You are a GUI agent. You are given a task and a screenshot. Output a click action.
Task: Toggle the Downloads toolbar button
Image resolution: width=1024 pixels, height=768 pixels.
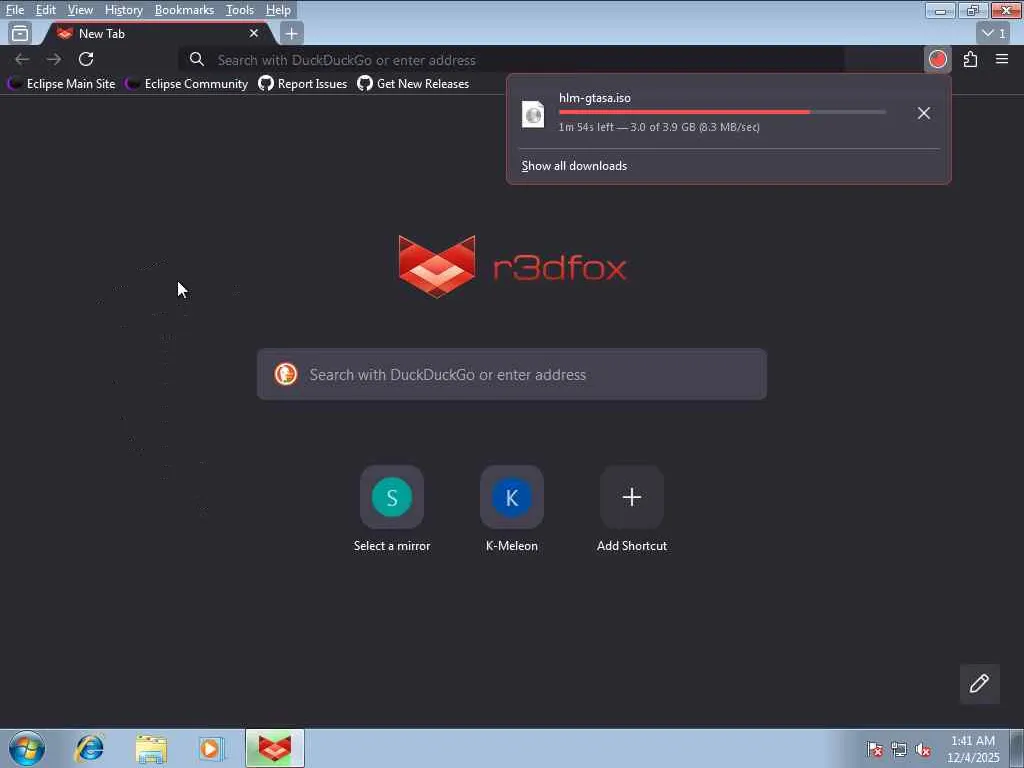938,59
